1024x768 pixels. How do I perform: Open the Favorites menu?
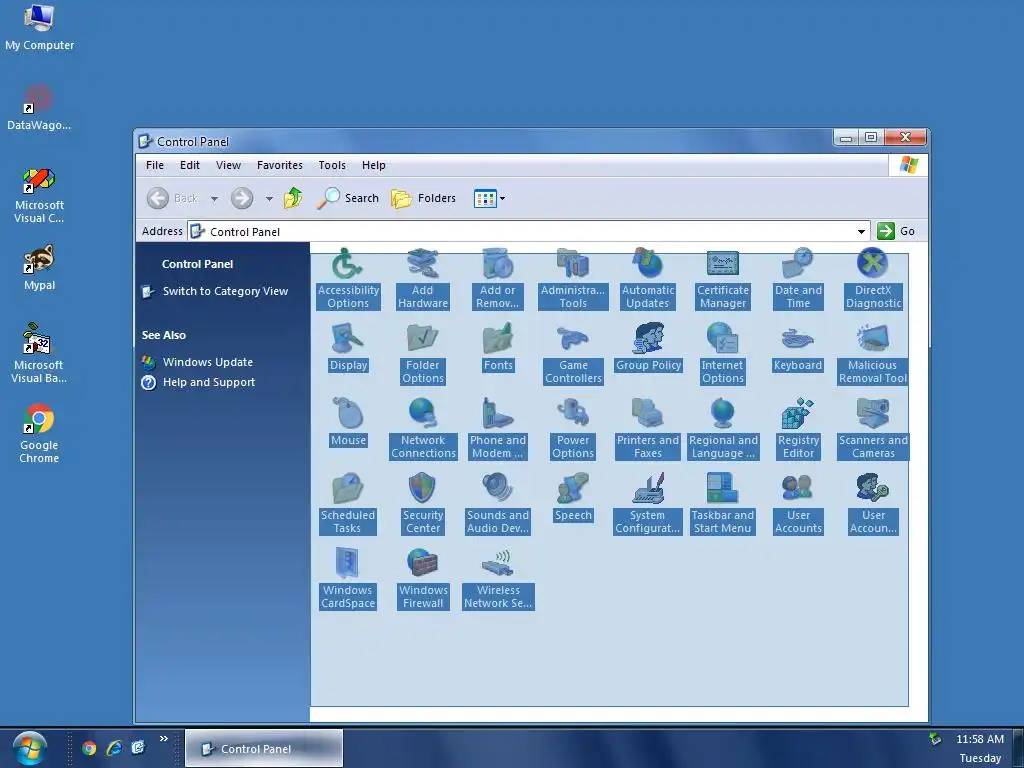point(280,165)
